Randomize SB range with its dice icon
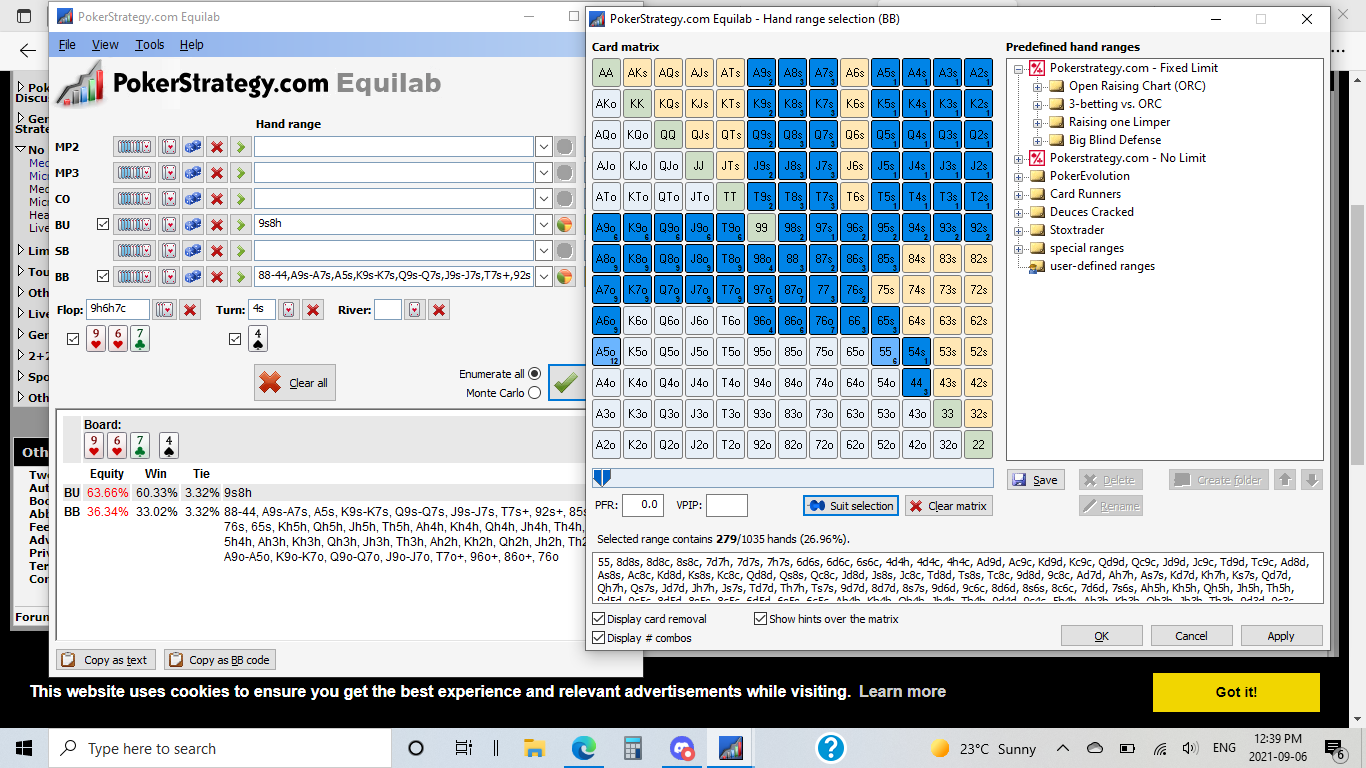The width and height of the screenshot is (1366, 768). (x=192, y=250)
